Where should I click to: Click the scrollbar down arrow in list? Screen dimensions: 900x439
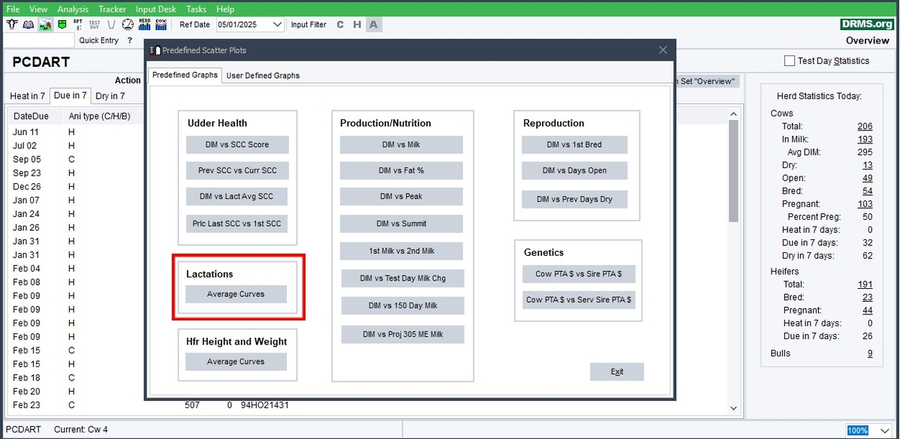[734, 407]
